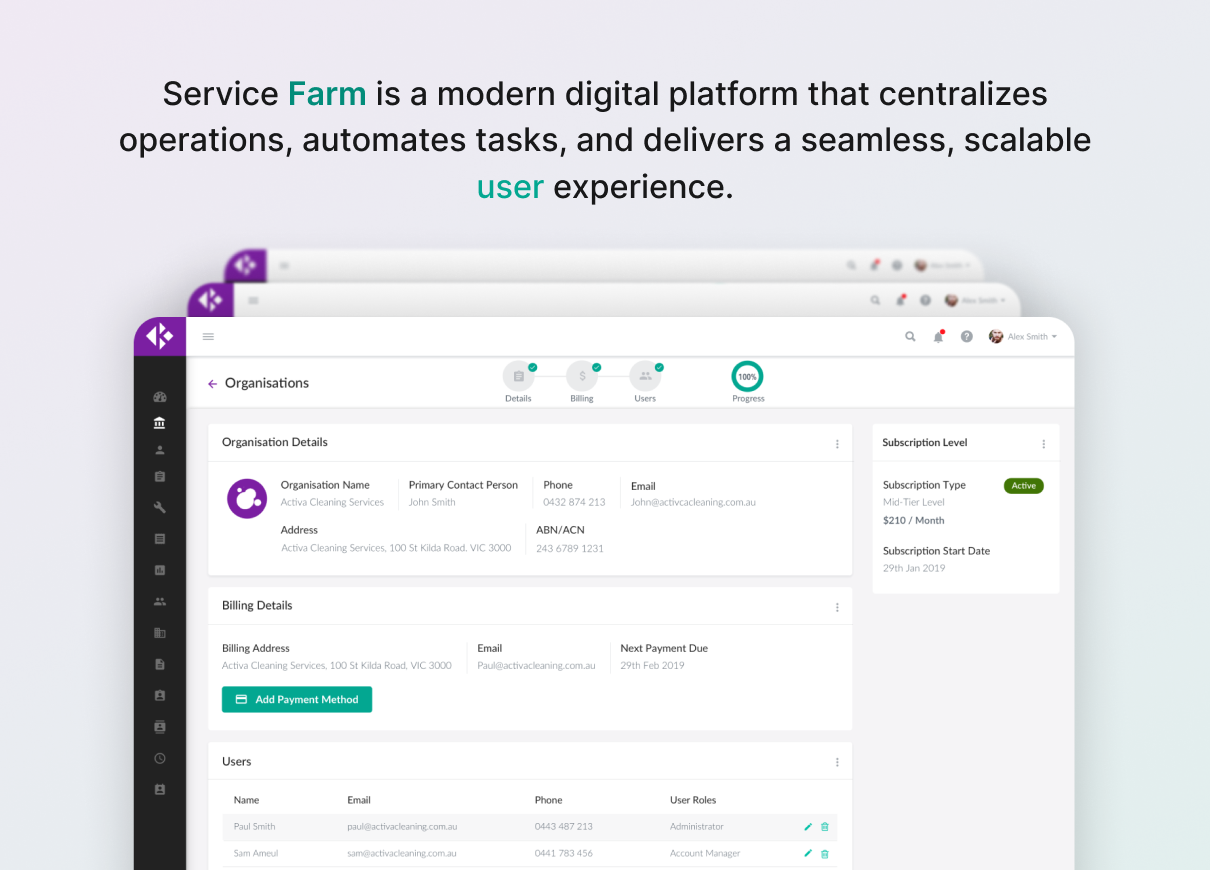Click the Phone column header in Users table
Screen dimensions: 1210x870
point(548,800)
